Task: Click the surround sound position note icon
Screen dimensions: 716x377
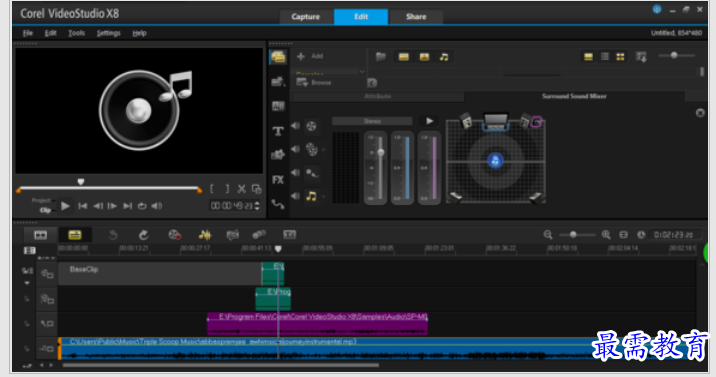Action: click(x=495, y=161)
